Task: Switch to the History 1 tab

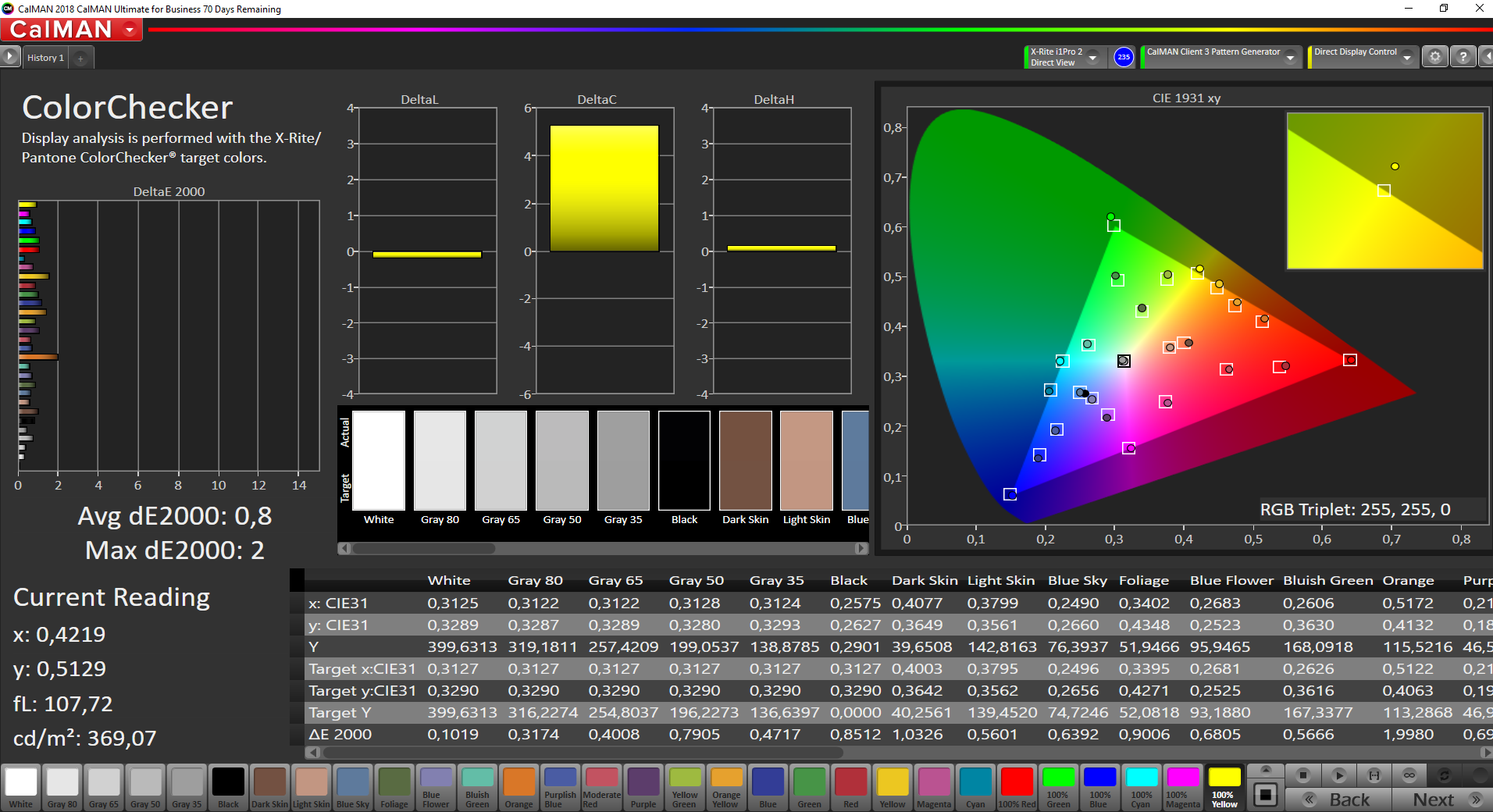Action: [x=45, y=58]
